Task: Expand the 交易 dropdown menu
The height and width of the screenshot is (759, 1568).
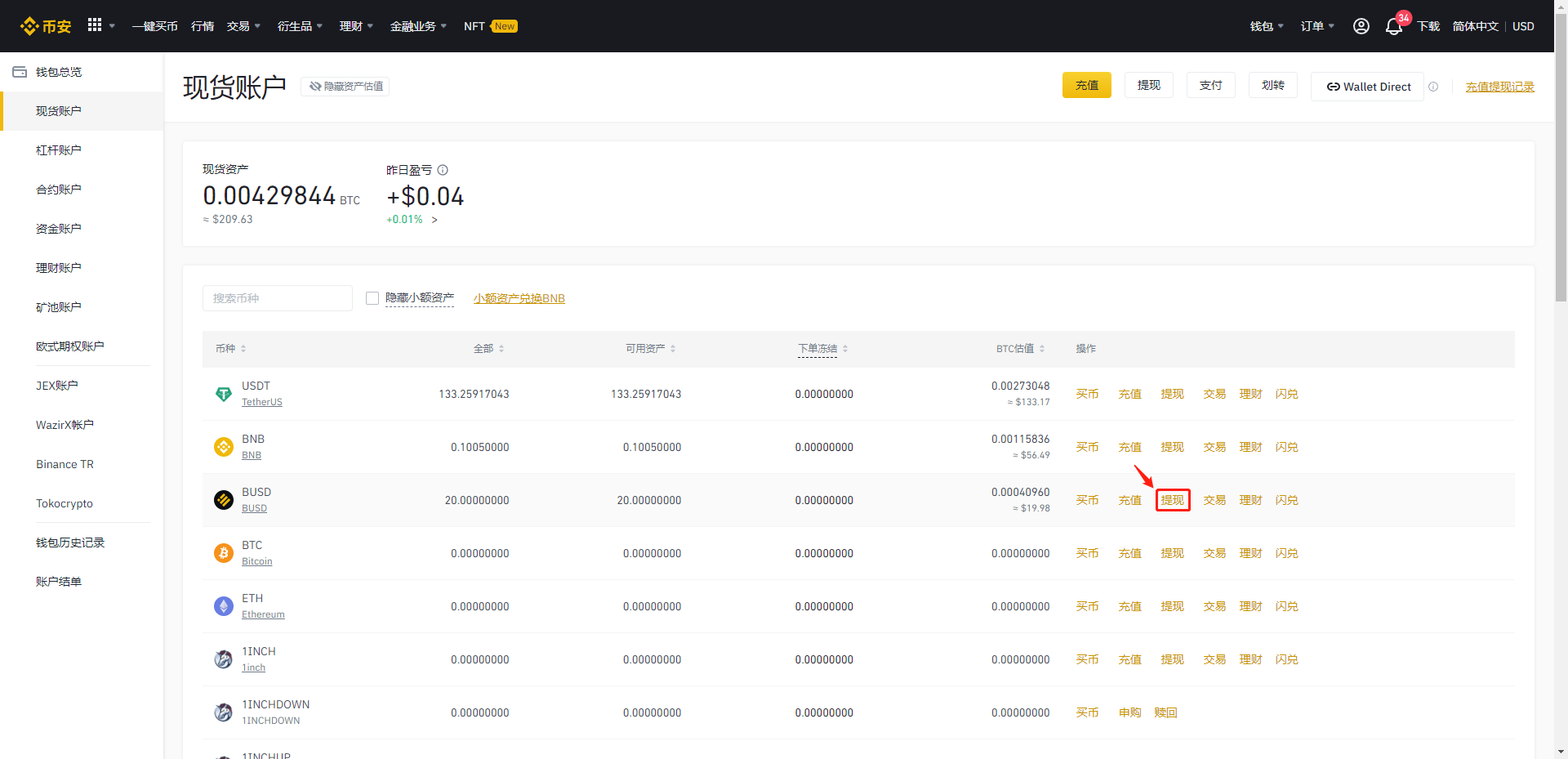Action: pyautogui.click(x=243, y=26)
